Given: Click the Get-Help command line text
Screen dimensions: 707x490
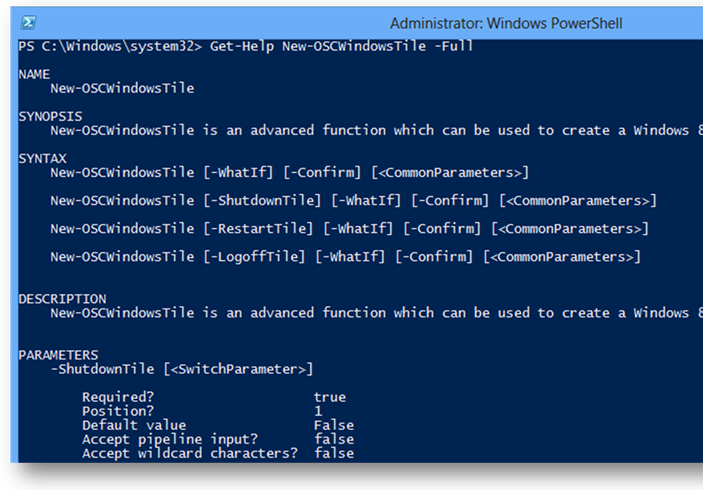Looking at the screenshot, I should coord(341,46).
